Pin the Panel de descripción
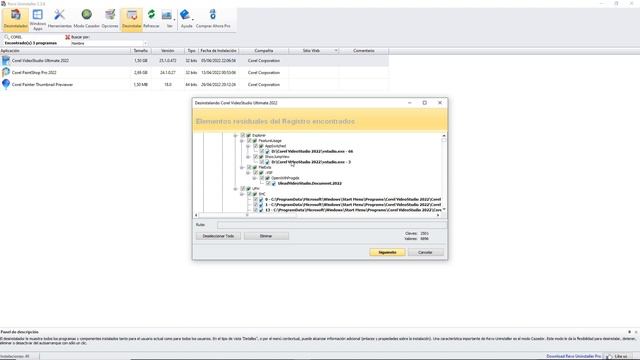 (x=629, y=332)
